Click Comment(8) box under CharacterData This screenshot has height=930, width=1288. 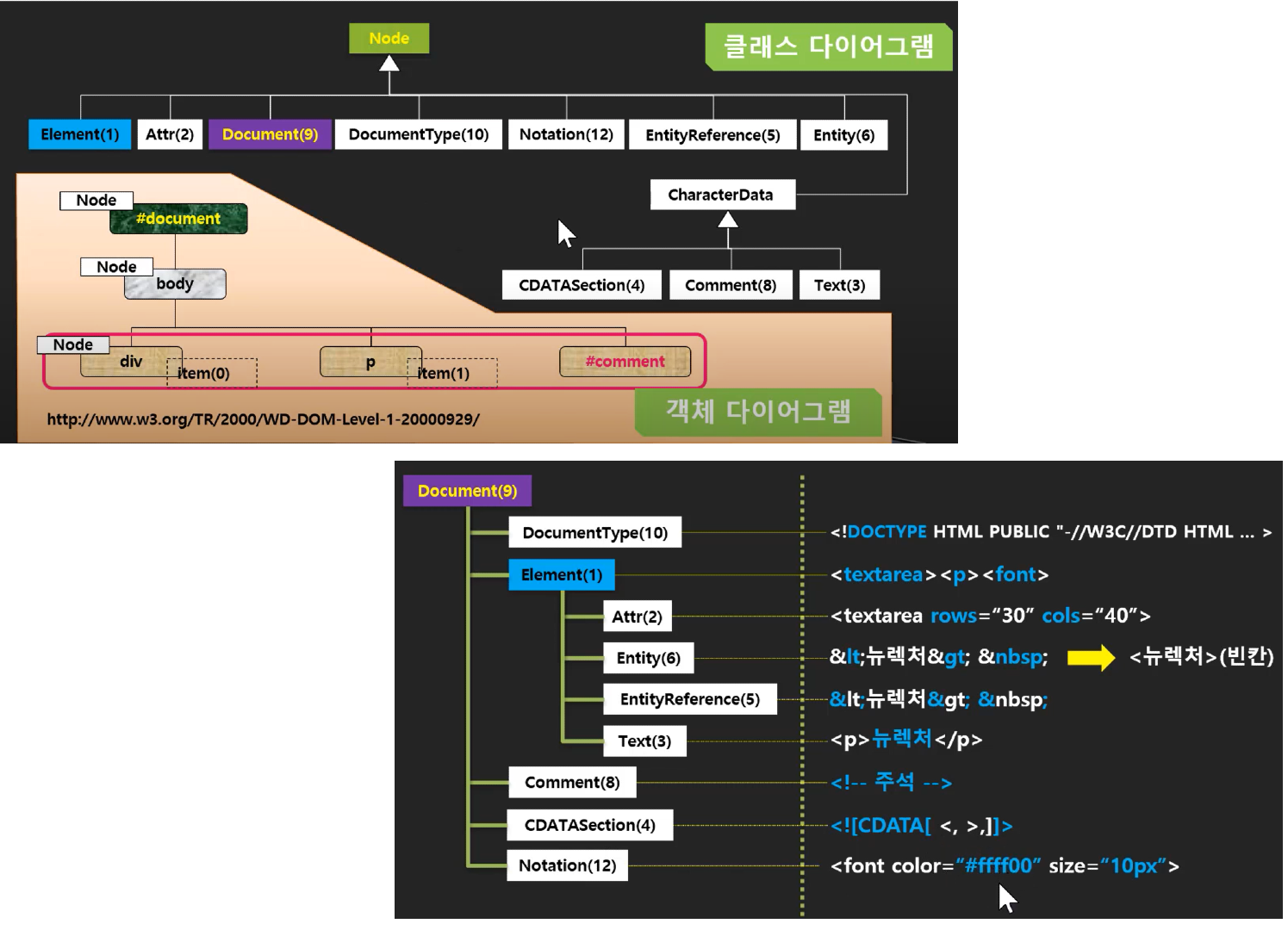[x=731, y=285]
